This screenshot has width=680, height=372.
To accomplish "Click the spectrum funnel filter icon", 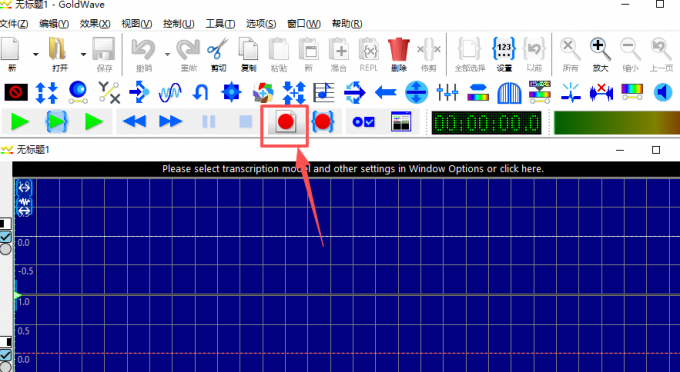I will coord(539,92).
